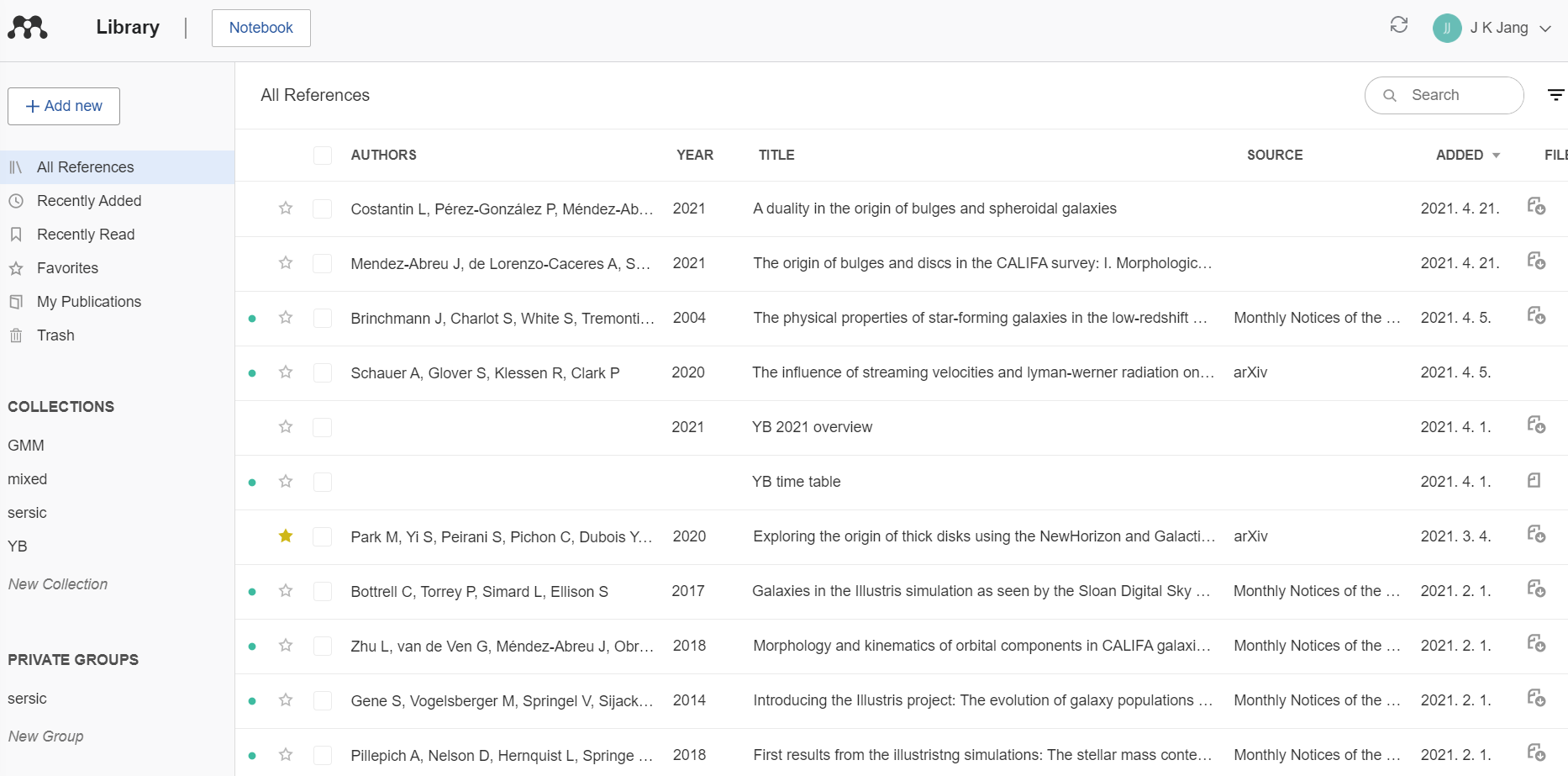Open file icon for Bottrell C reference
This screenshot has width=1568, height=776.
coord(1536,589)
